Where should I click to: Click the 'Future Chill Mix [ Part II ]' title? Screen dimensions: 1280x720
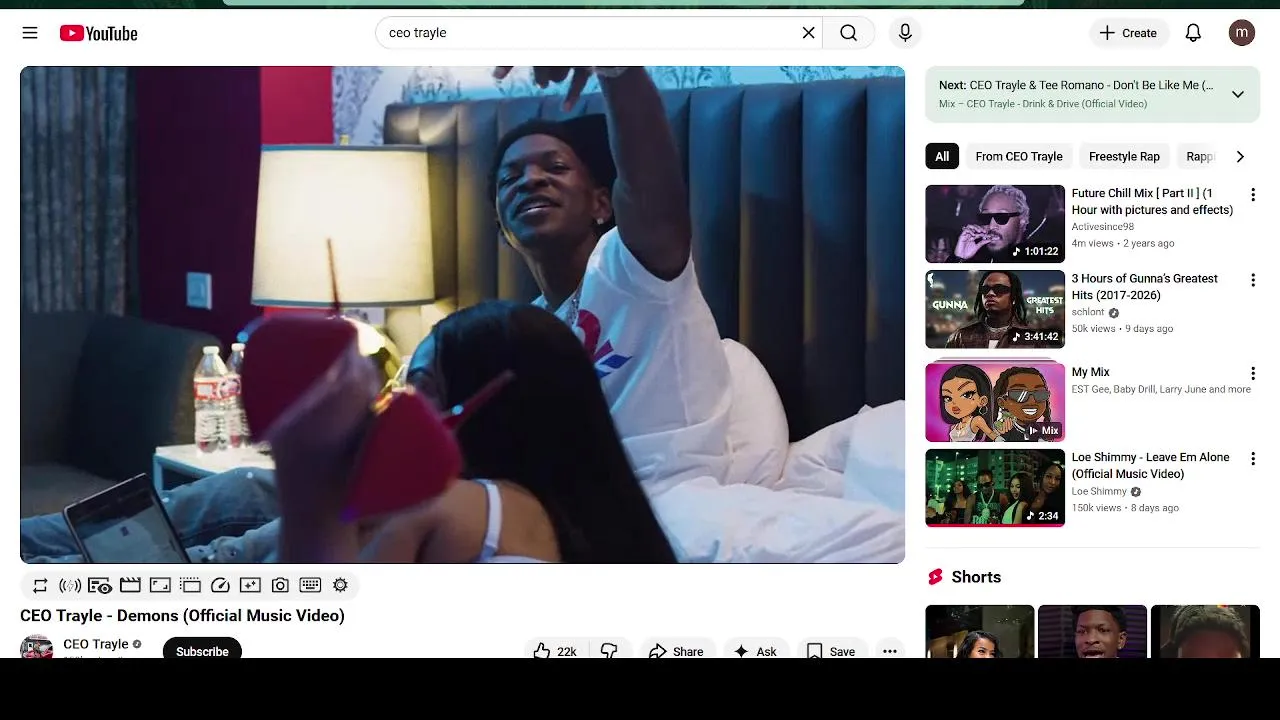1152,201
